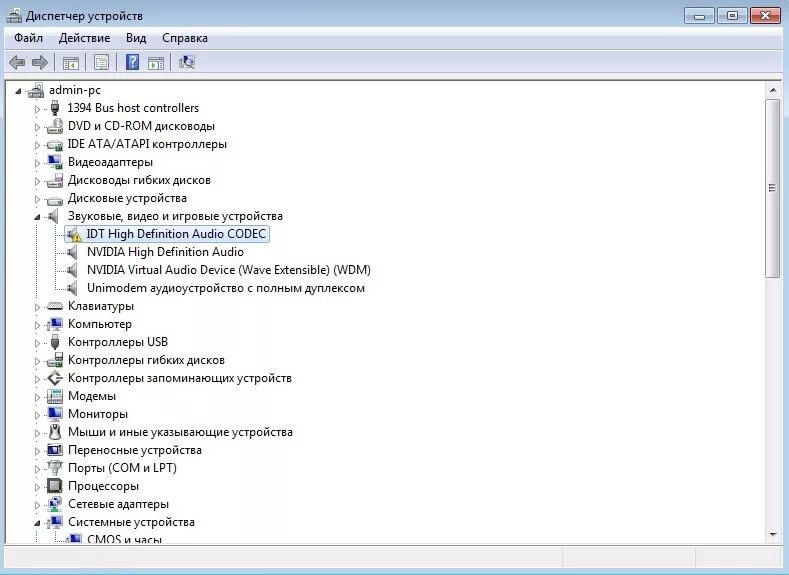The width and height of the screenshot is (789, 575).
Task: Select Unimodem аудиоустройство с полным дуплексом
Action: tap(226, 288)
